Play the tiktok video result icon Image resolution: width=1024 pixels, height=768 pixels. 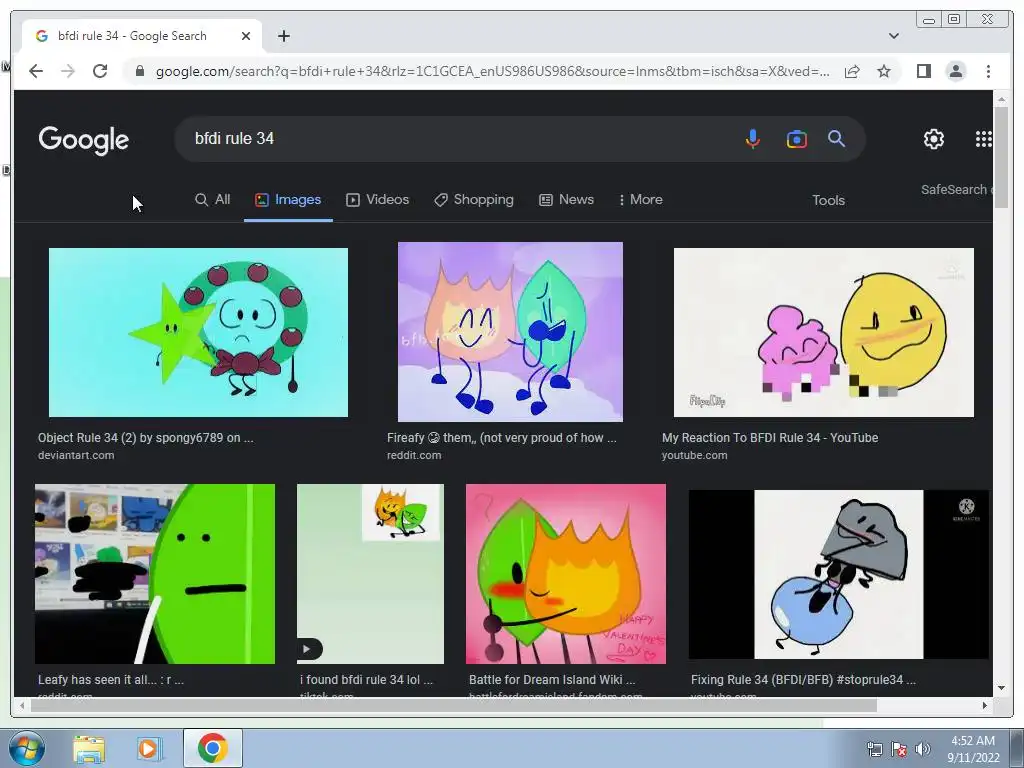[310, 649]
